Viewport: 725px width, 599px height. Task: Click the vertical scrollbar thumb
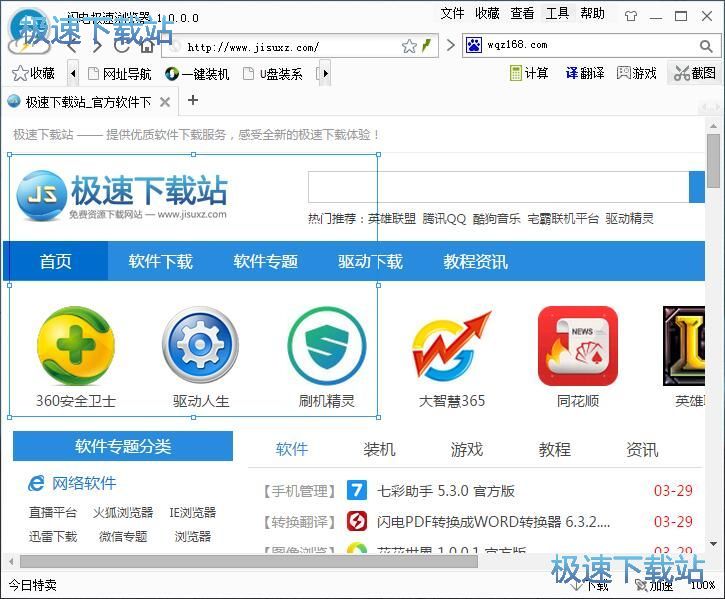click(x=713, y=161)
